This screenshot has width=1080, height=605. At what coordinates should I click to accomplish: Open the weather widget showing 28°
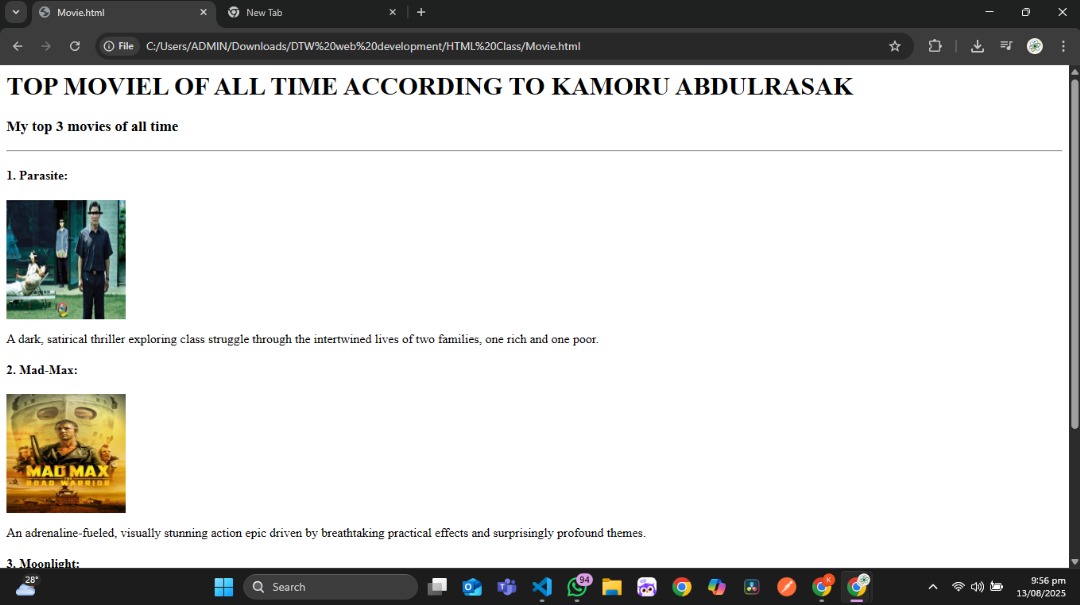pyautogui.click(x=26, y=586)
